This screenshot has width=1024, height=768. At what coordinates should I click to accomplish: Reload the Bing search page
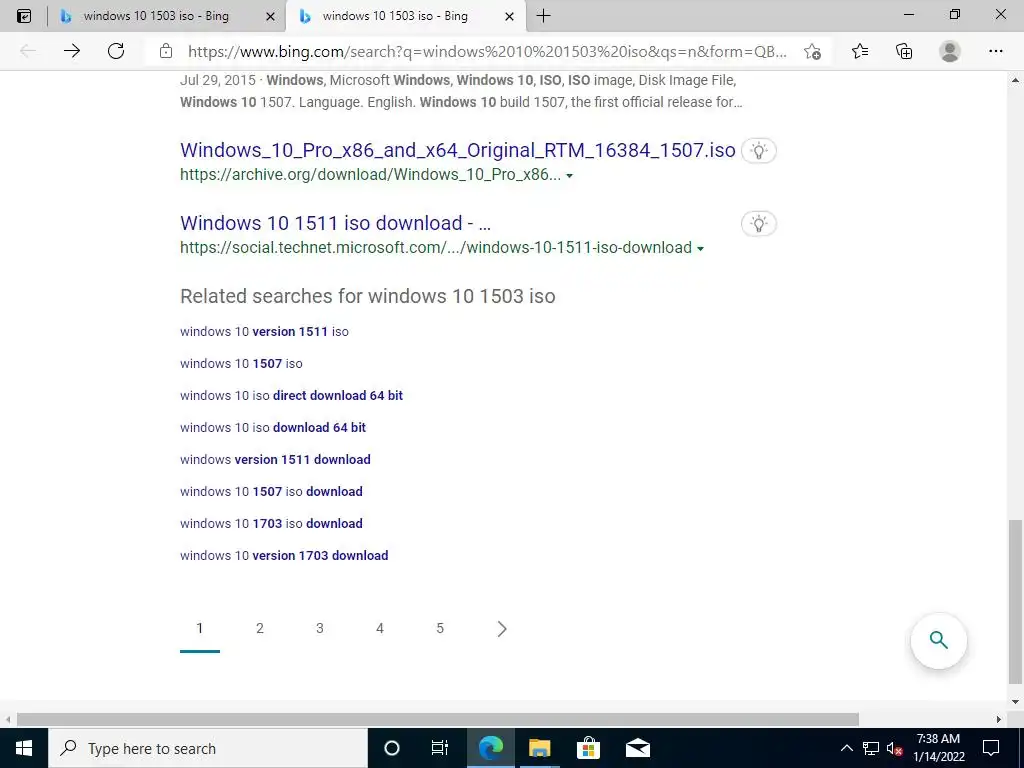pos(116,51)
